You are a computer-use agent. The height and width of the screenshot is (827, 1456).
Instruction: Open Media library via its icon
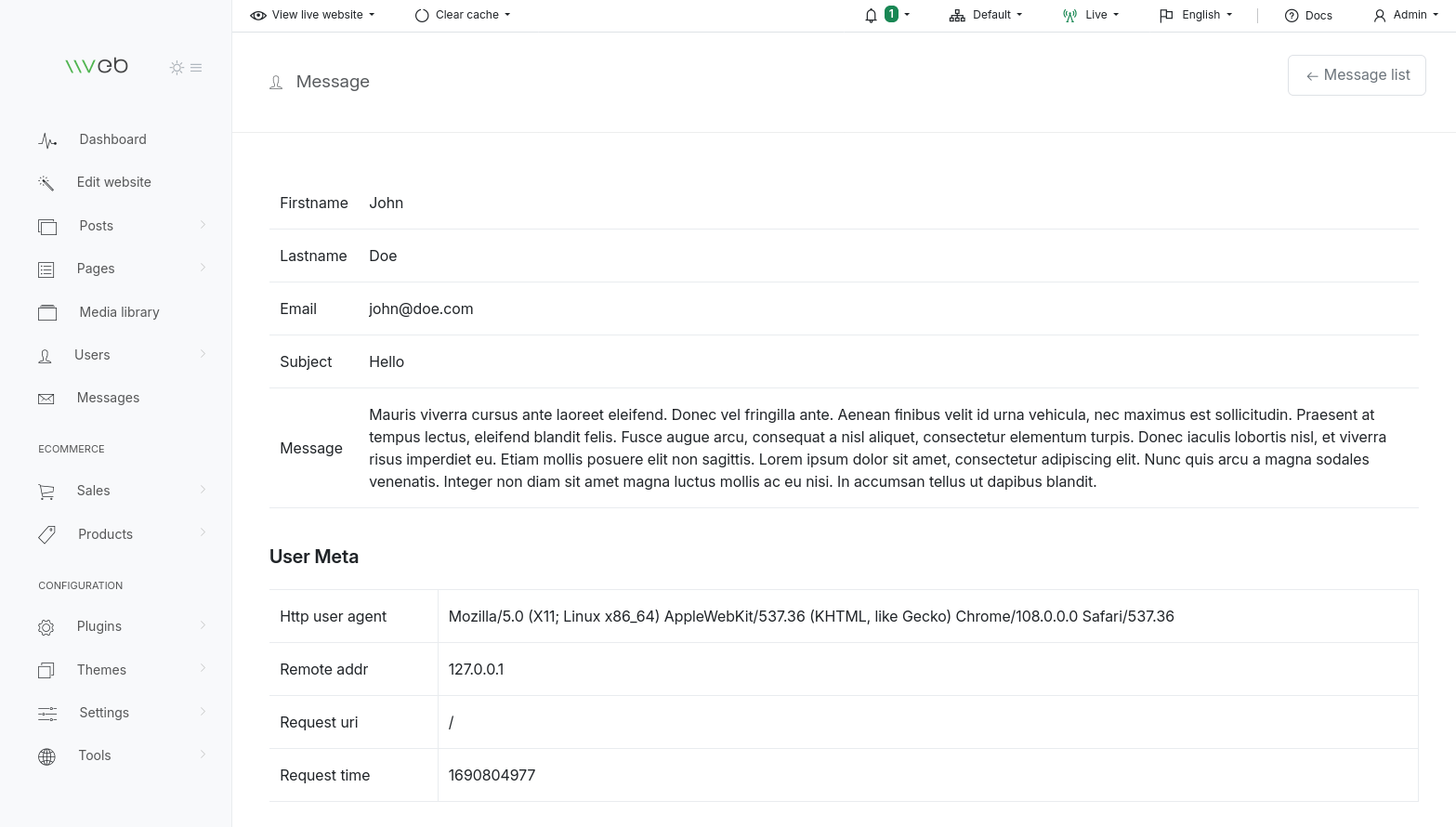pyautogui.click(x=47, y=313)
